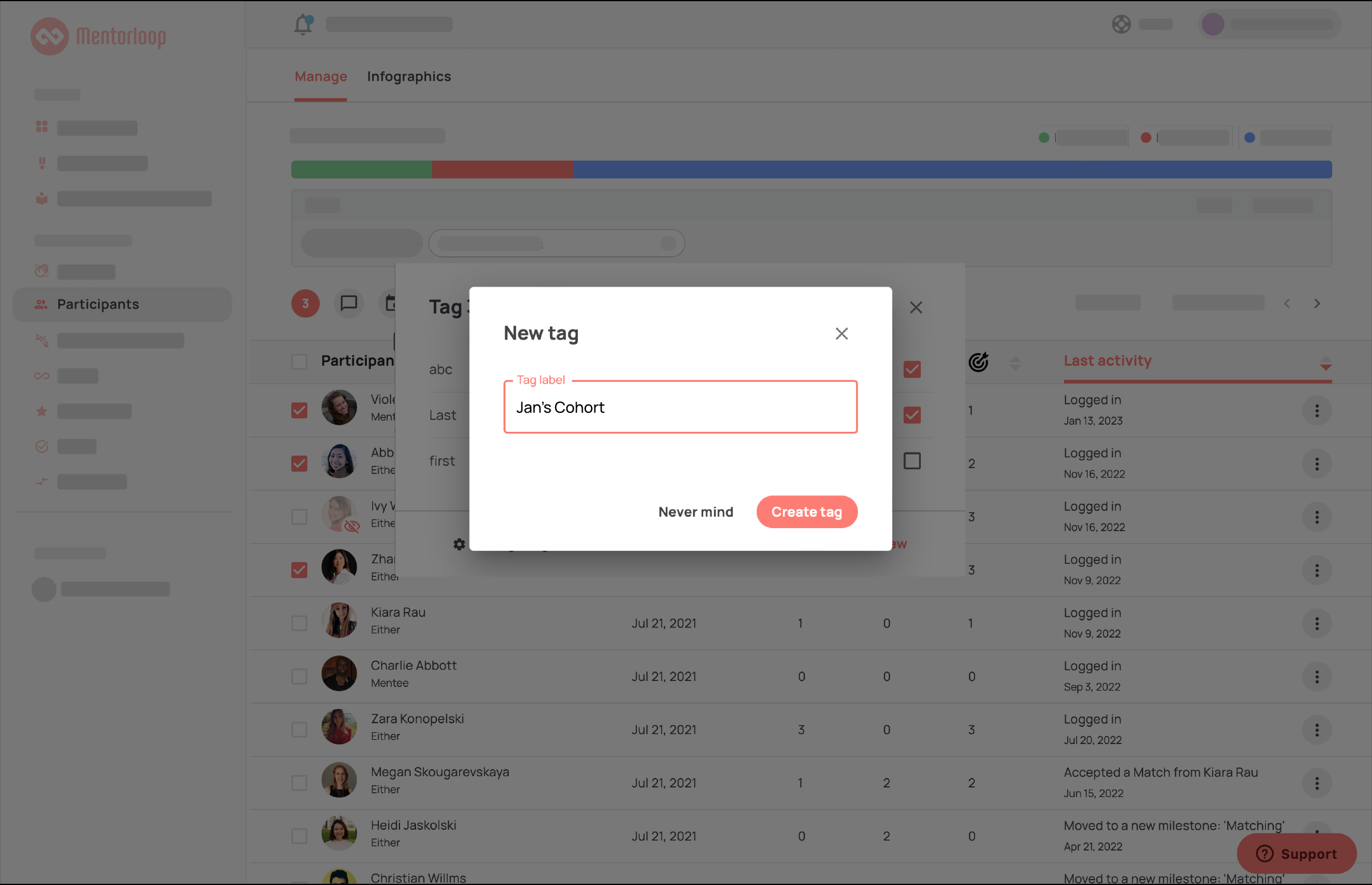
Task: Click the infinity loops sidebar icon
Action: click(42, 376)
